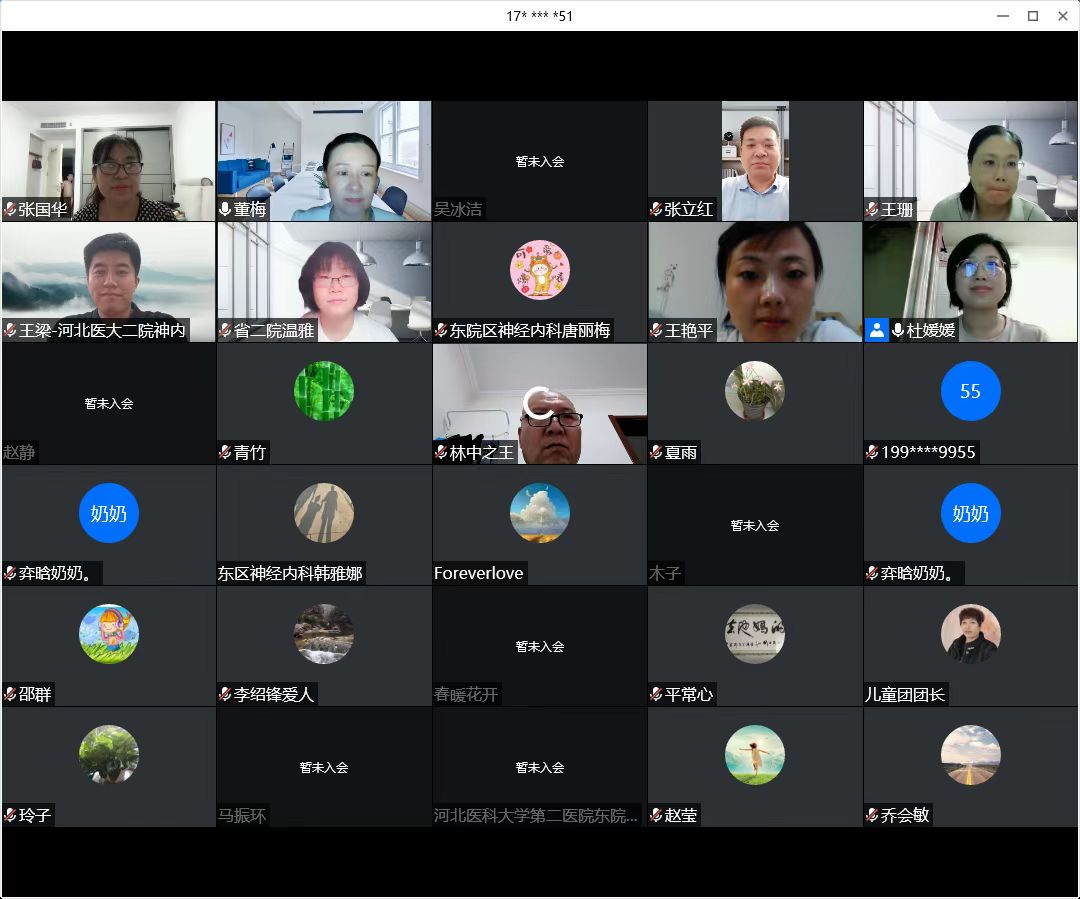Viewport: 1080px width, 899px height.
Task: Click the muted mic icon beside 青竹
Action: tap(226, 453)
